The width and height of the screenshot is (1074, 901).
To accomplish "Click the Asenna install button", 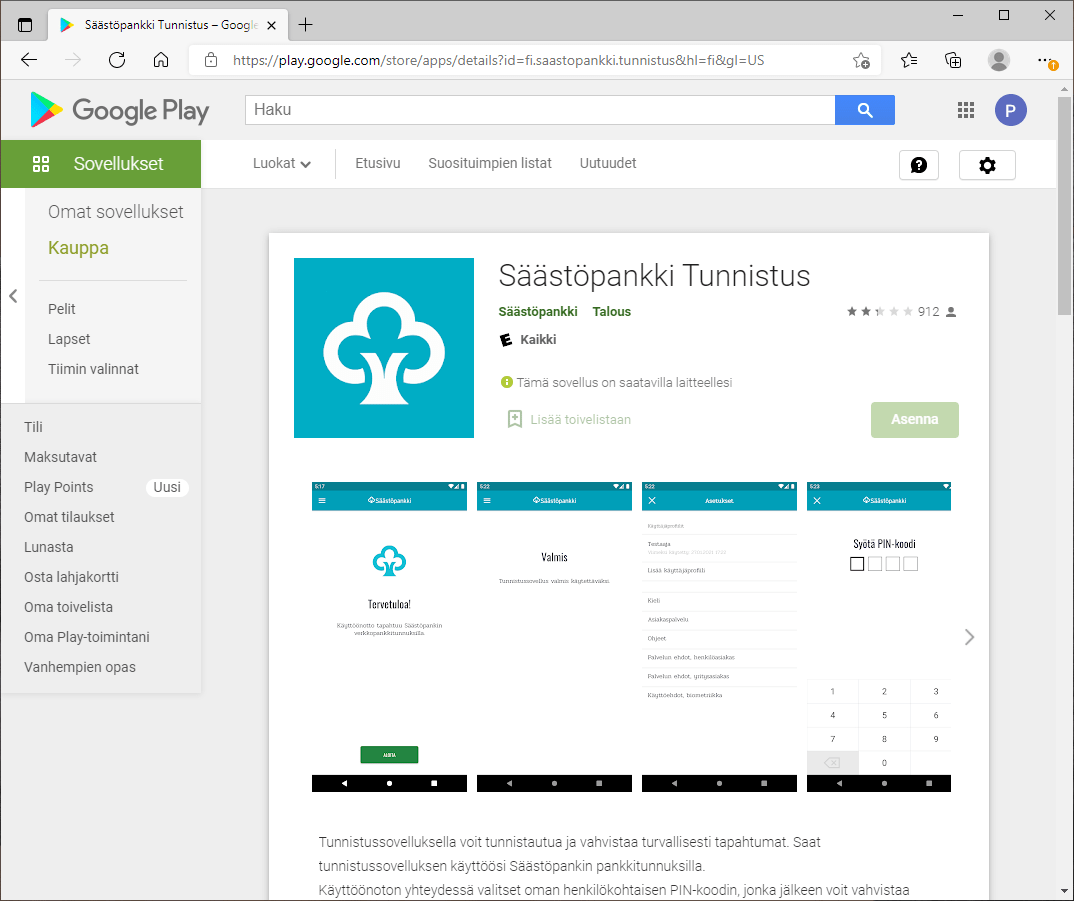I will pyautogui.click(x=914, y=419).
